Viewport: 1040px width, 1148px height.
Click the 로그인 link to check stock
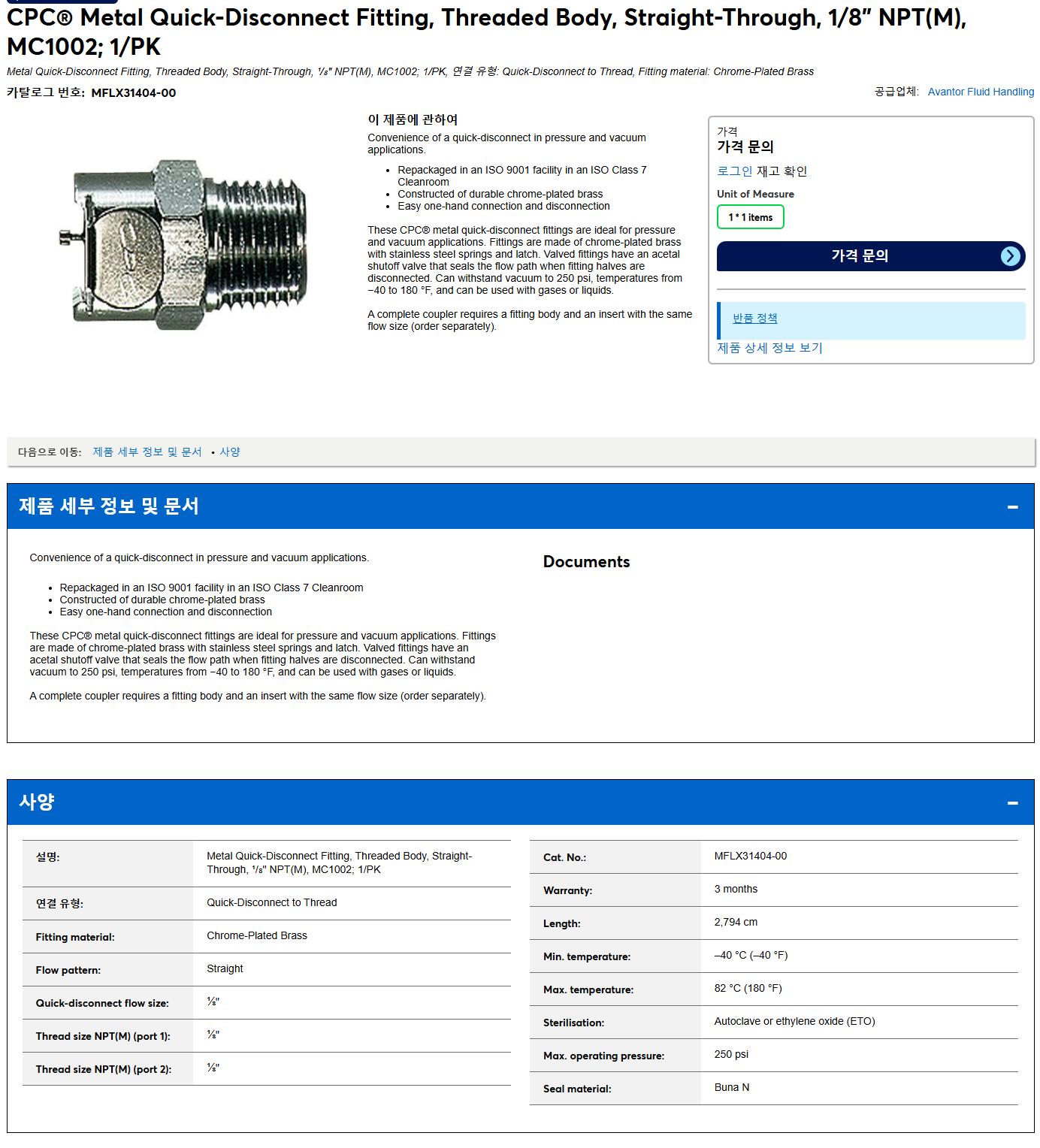[x=734, y=171]
